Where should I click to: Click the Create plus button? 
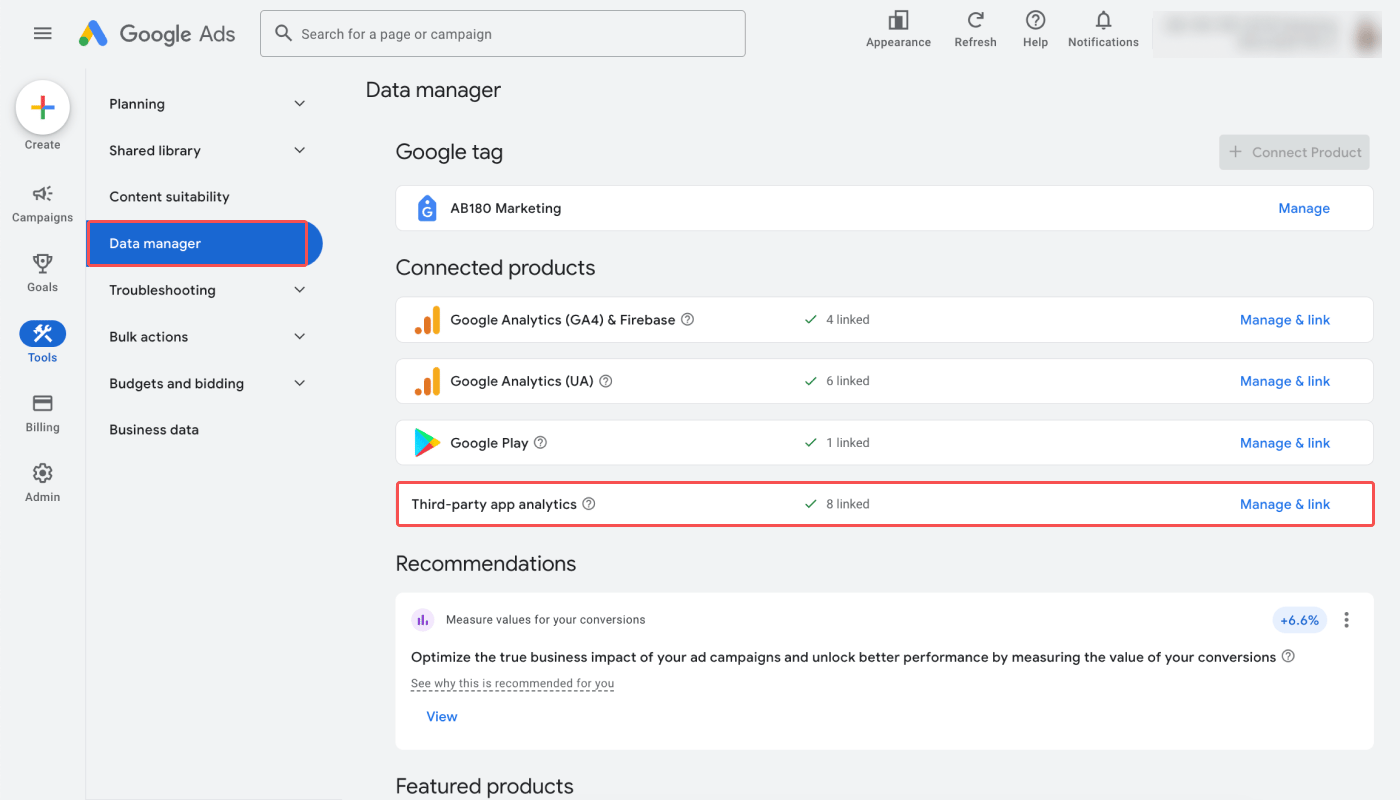tap(42, 108)
